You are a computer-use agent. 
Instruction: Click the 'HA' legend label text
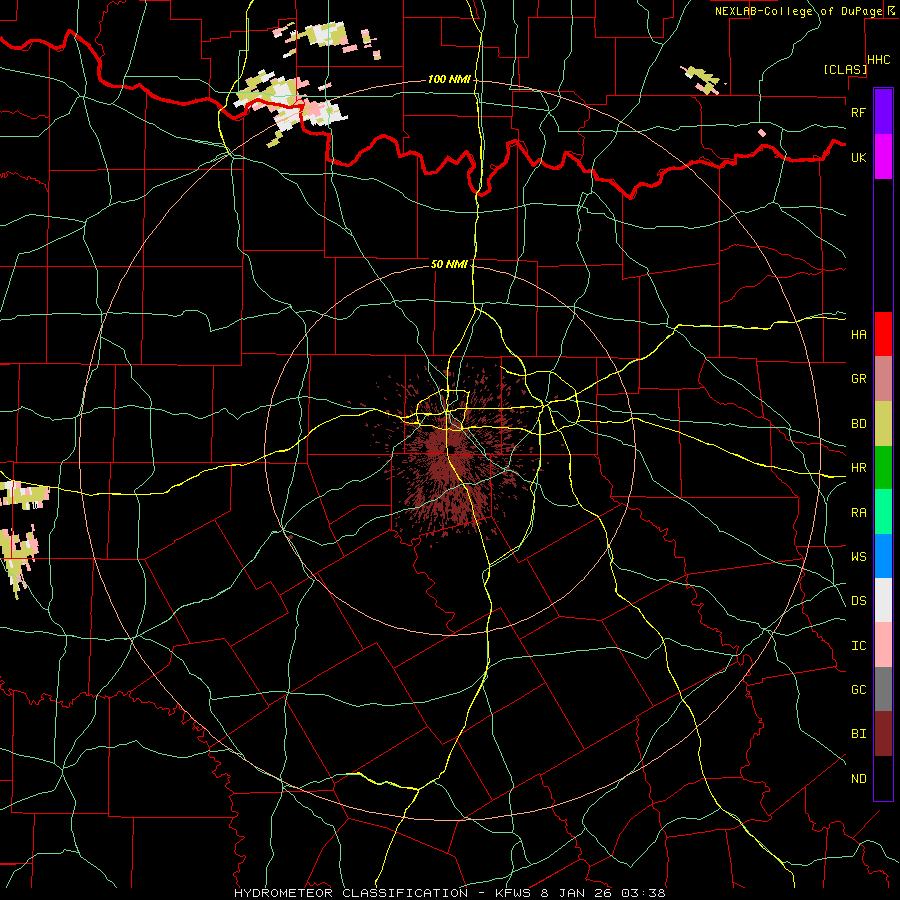(x=858, y=335)
